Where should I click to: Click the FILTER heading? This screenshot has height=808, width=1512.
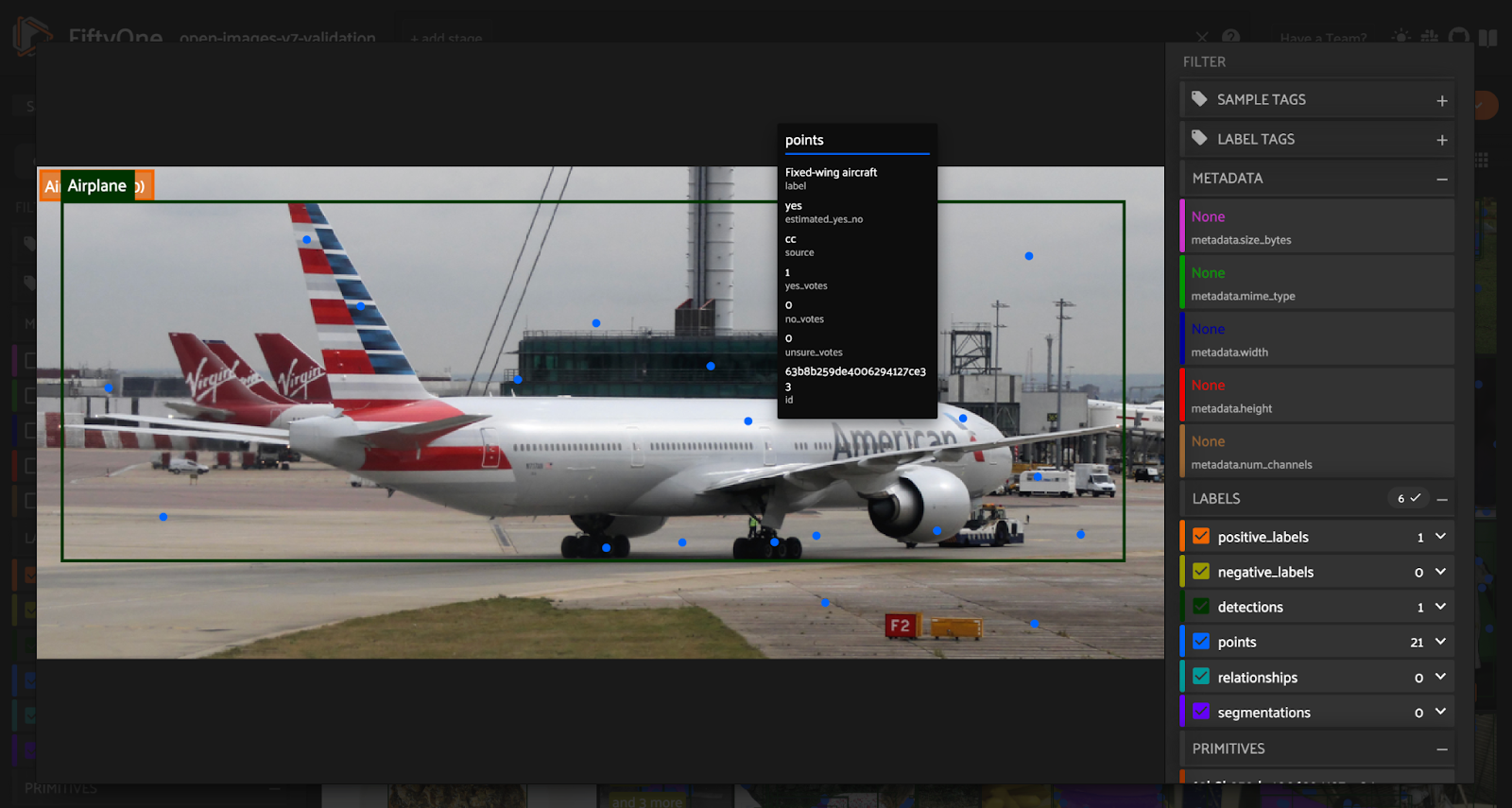click(x=1204, y=61)
